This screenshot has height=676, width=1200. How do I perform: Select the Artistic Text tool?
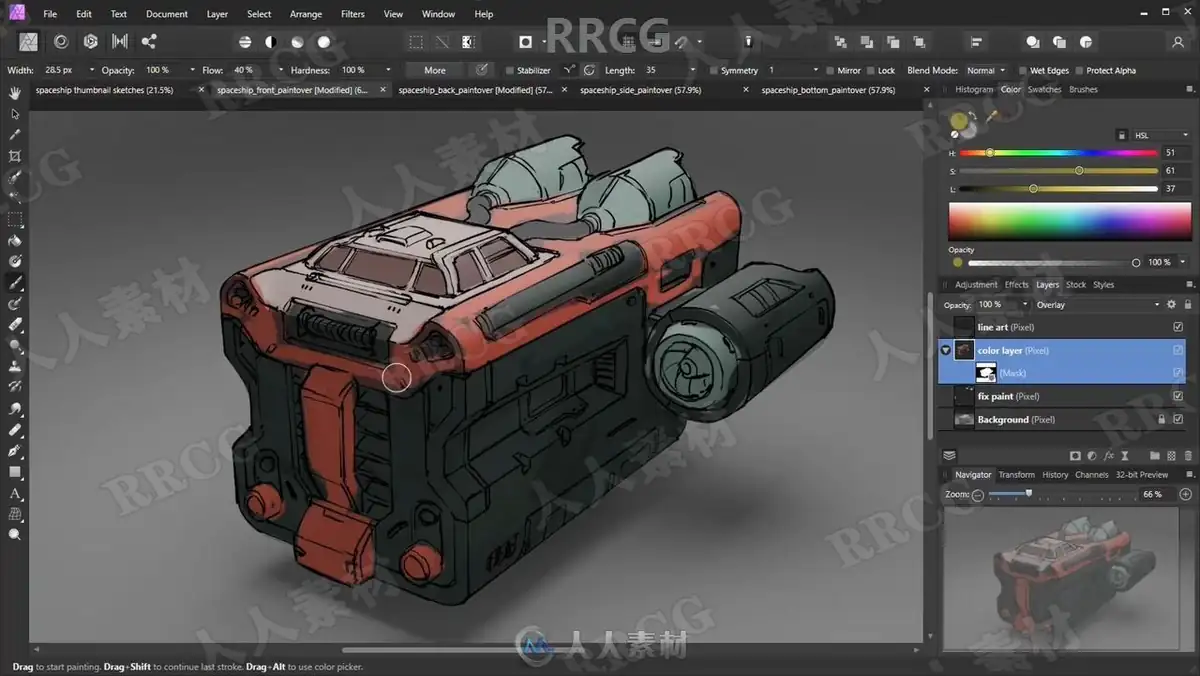[15, 493]
